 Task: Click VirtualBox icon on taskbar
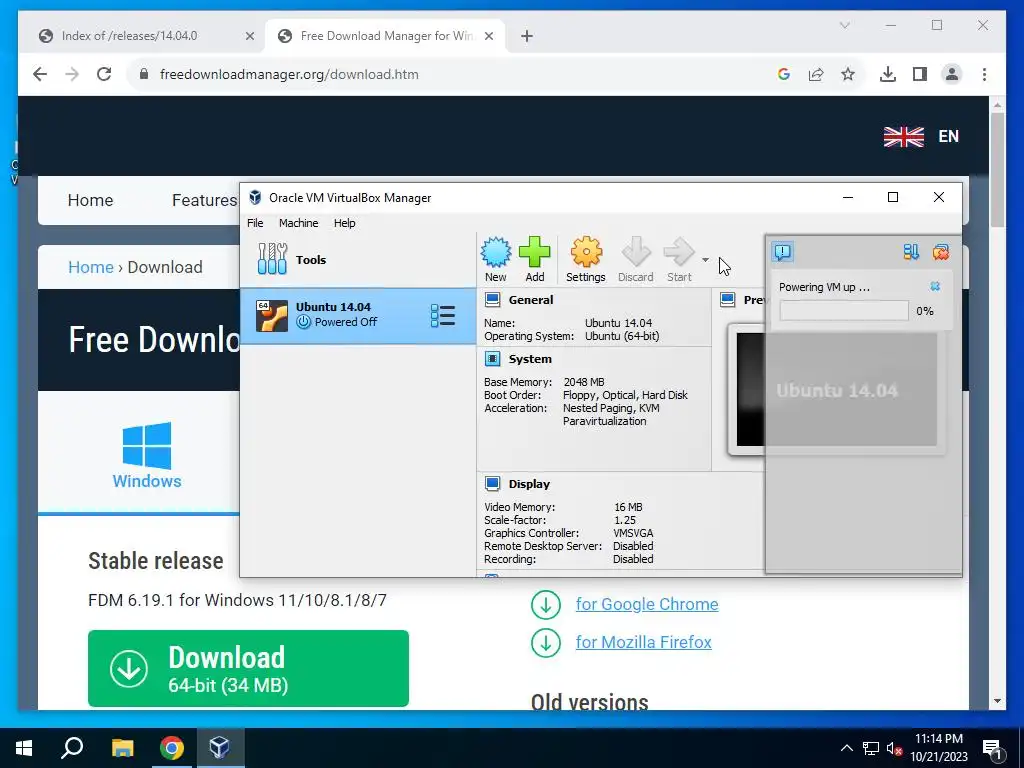219,748
